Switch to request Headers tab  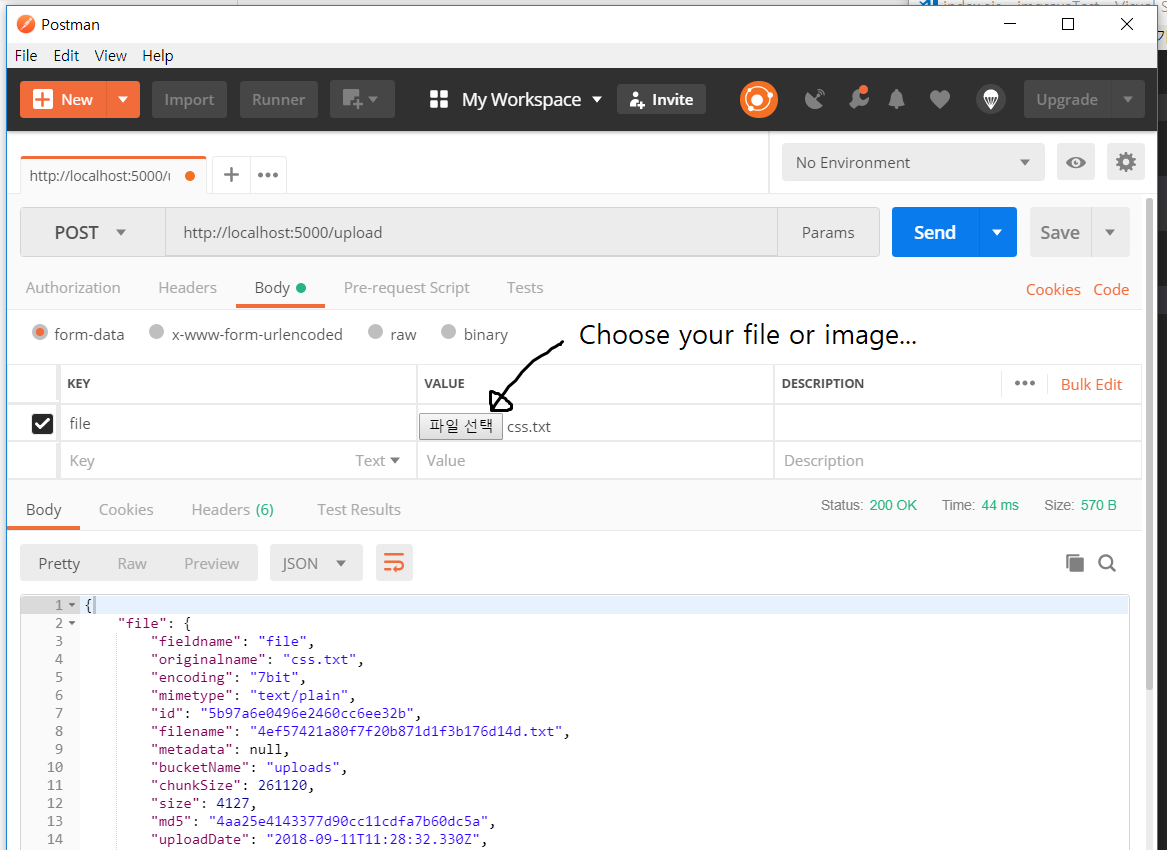point(188,287)
